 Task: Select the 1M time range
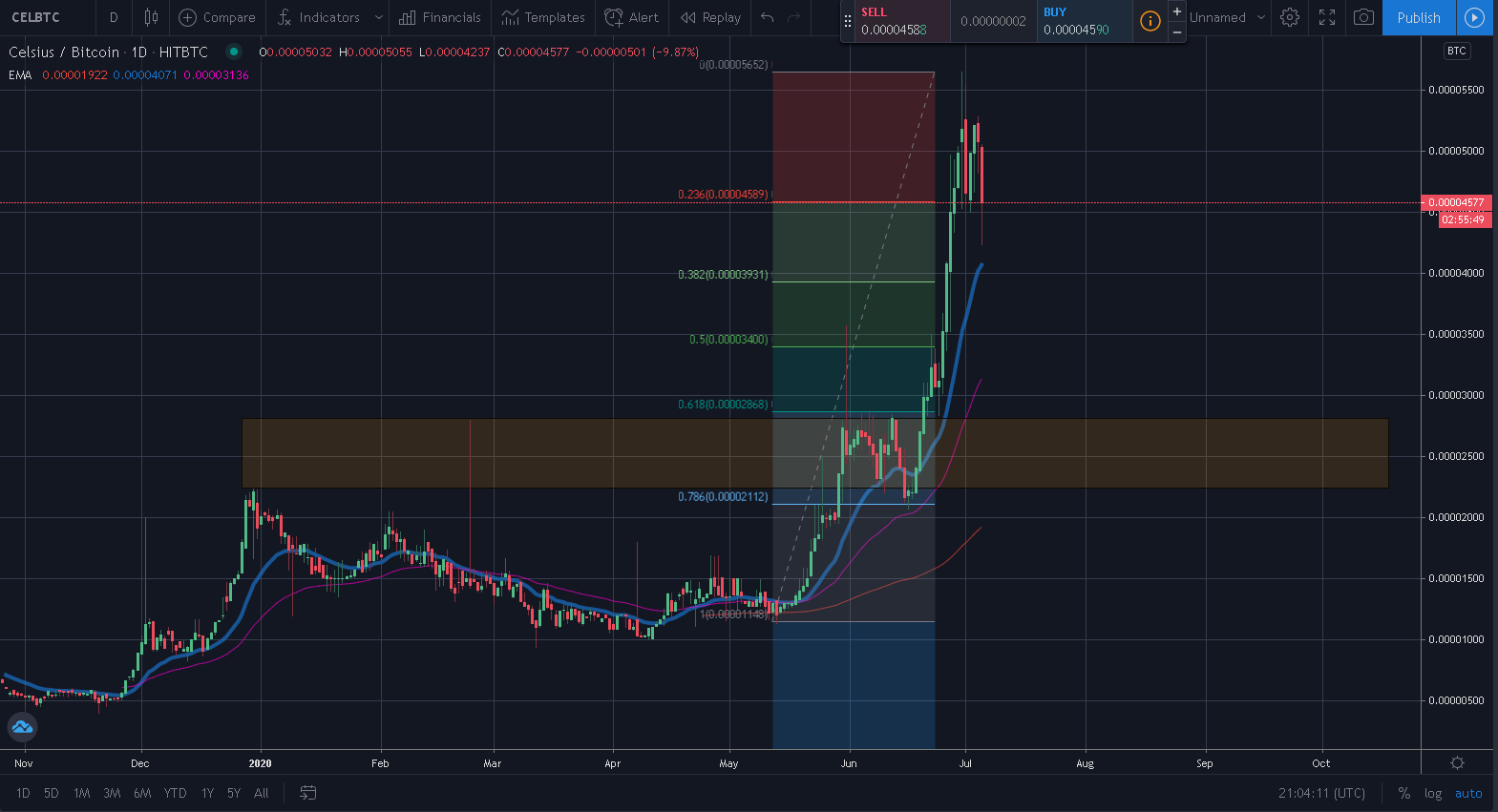82,793
